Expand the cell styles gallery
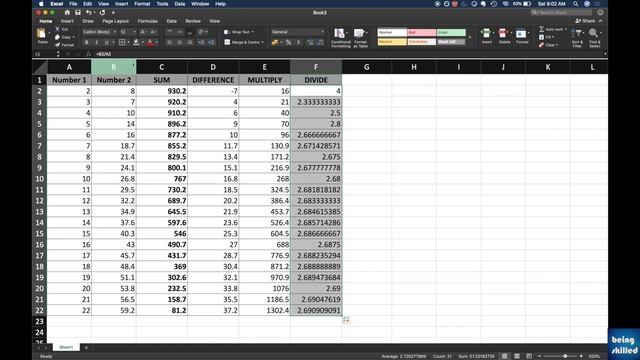The height and width of the screenshot is (360, 640). click(x=469, y=38)
